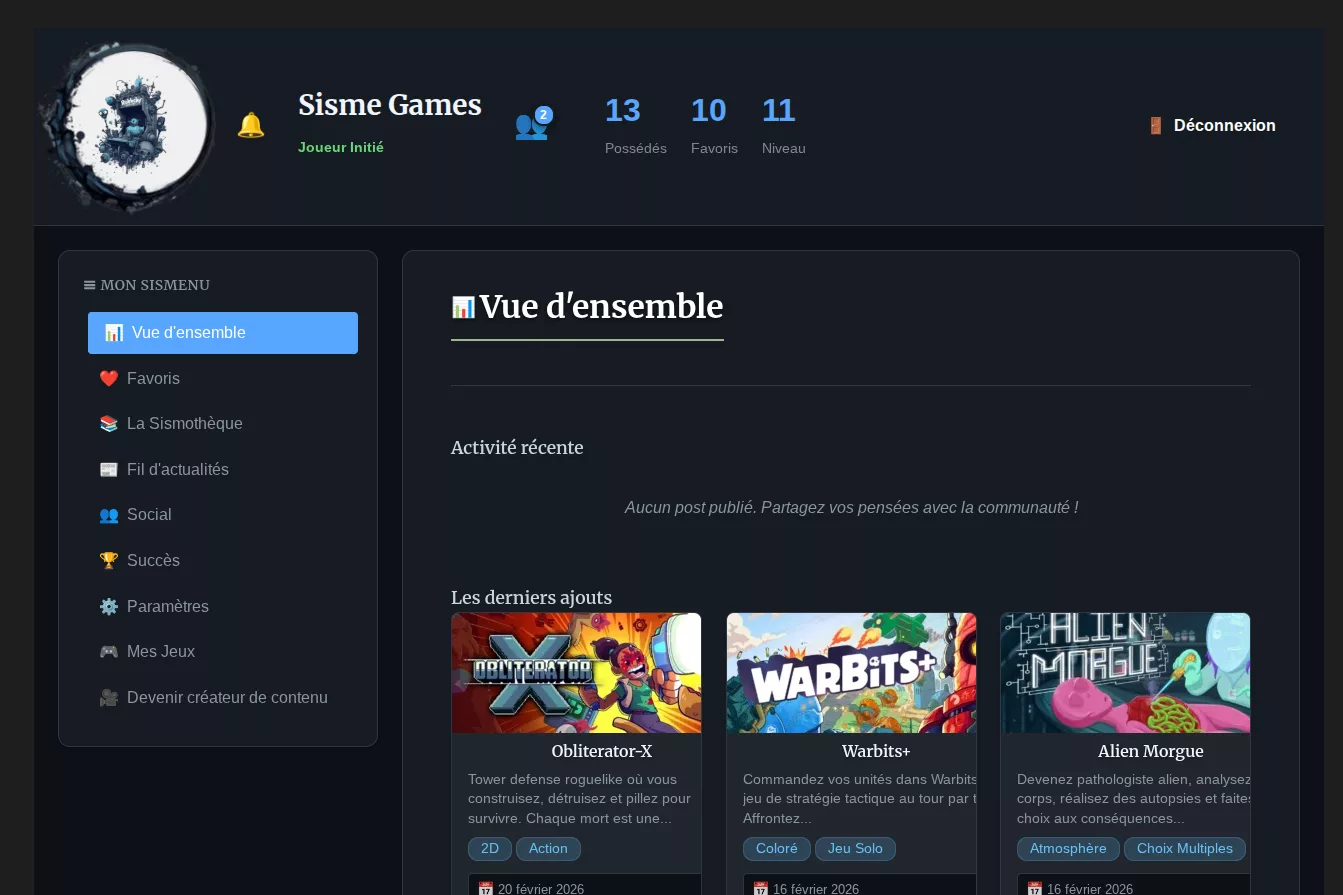
Task: Open the Vue d'ensemble menu entry
Action: coord(222,332)
